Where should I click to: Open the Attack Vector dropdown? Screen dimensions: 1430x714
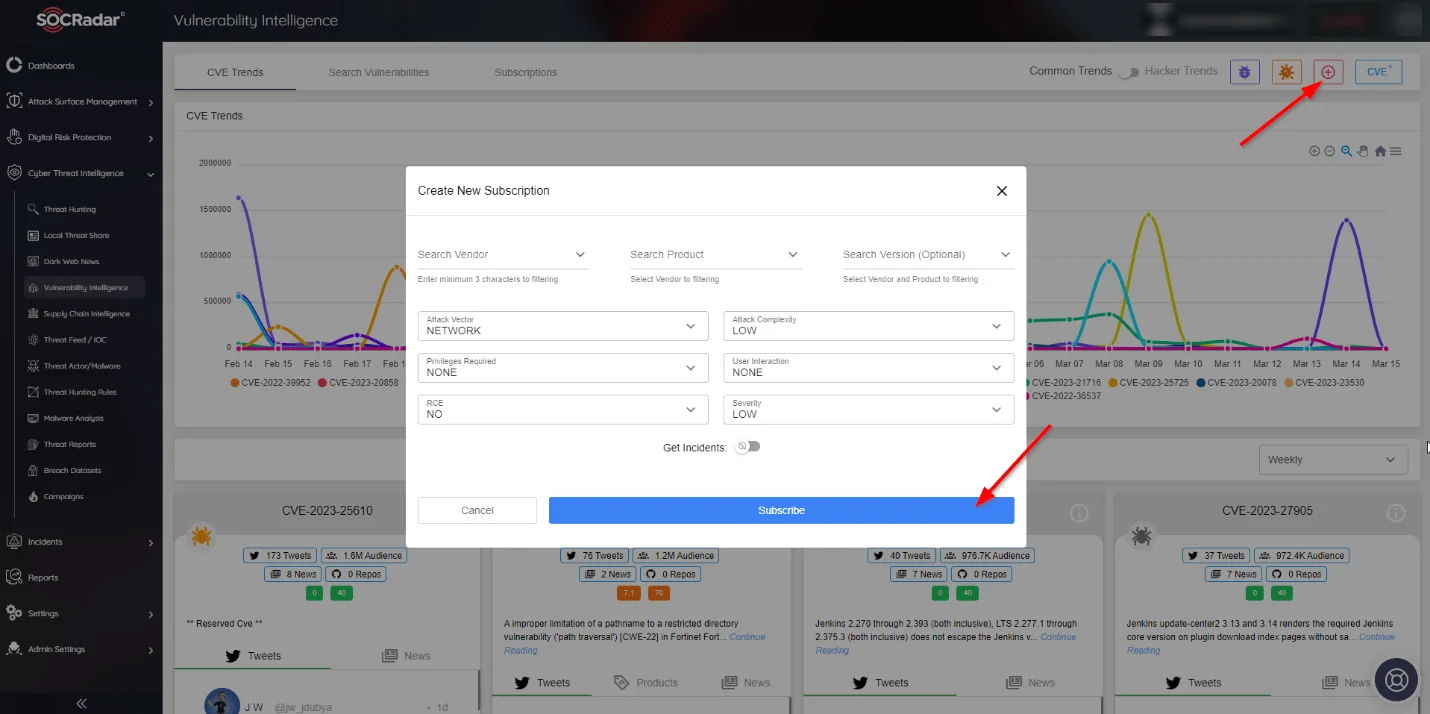[x=563, y=326]
